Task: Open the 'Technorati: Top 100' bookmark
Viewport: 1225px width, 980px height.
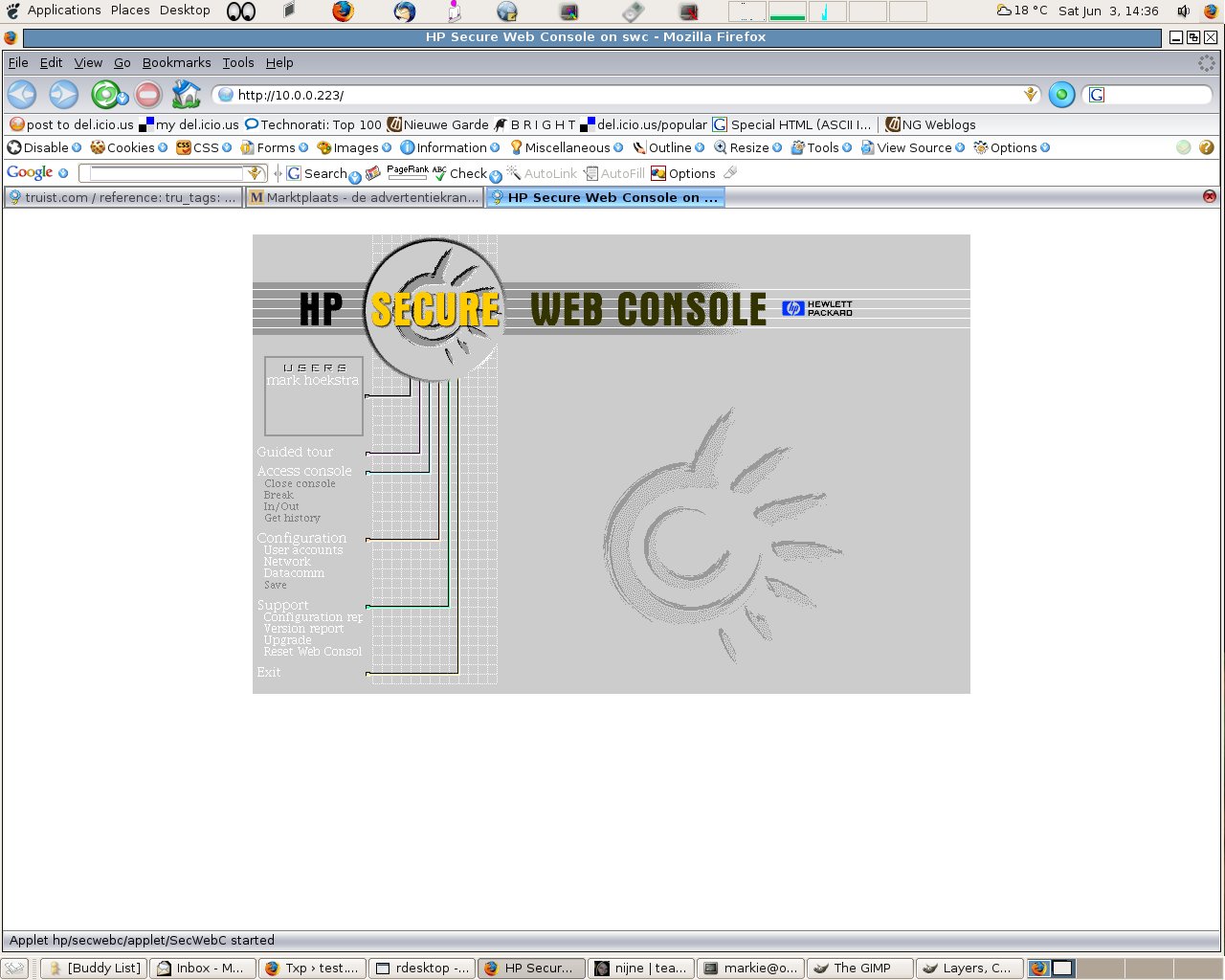Action: pyautogui.click(x=313, y=124)
